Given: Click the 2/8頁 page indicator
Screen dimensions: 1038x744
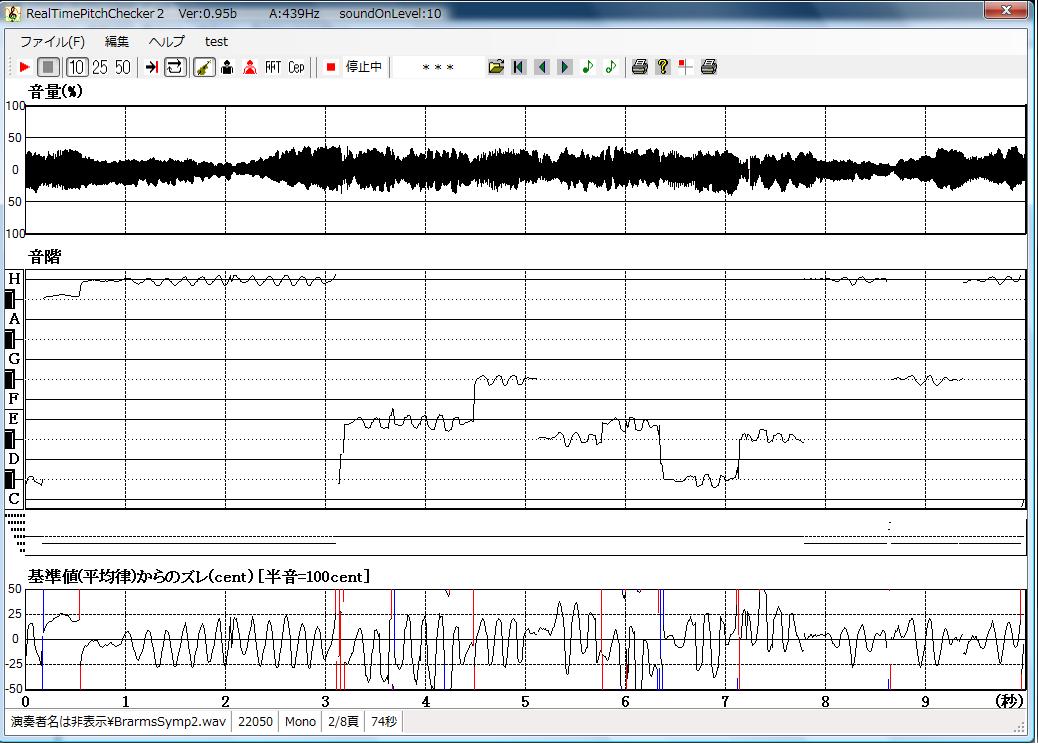Looking at the screenshot, I should (x=343, y=721).
